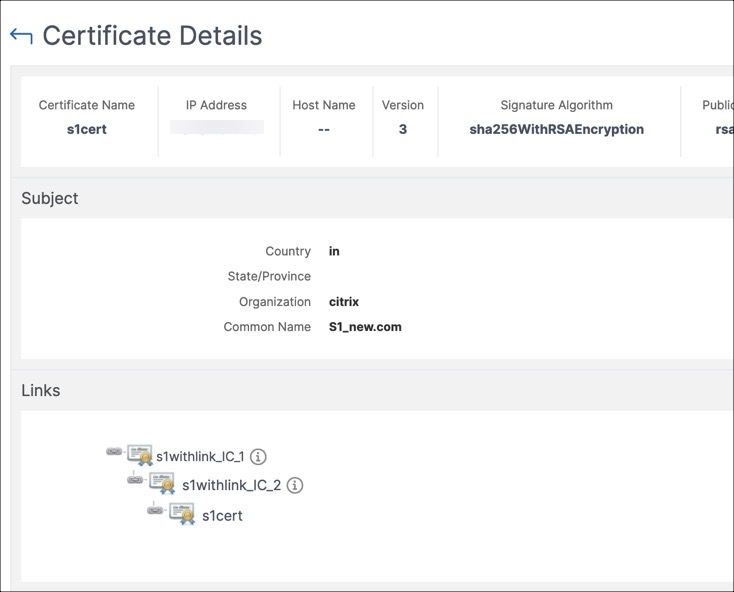Click the State/Province label
The image size is (734, 592).
[x=269, y=276]
